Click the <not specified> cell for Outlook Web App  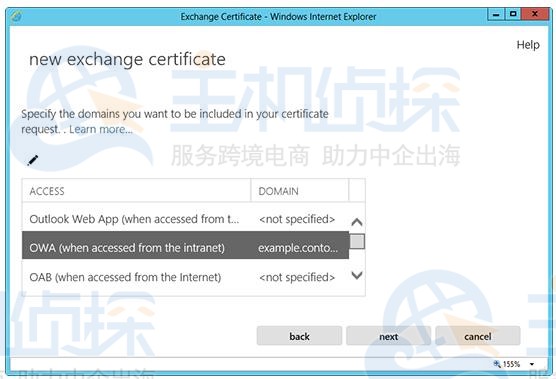[297, 219]
